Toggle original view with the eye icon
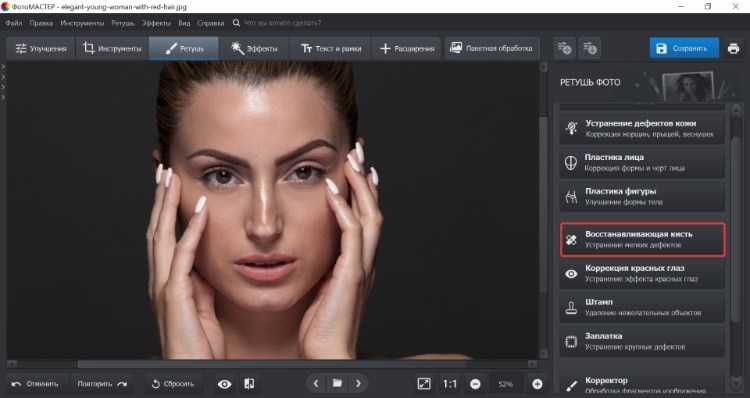The image size is (750, 398). pyautogui.click(x=224, y=384)
